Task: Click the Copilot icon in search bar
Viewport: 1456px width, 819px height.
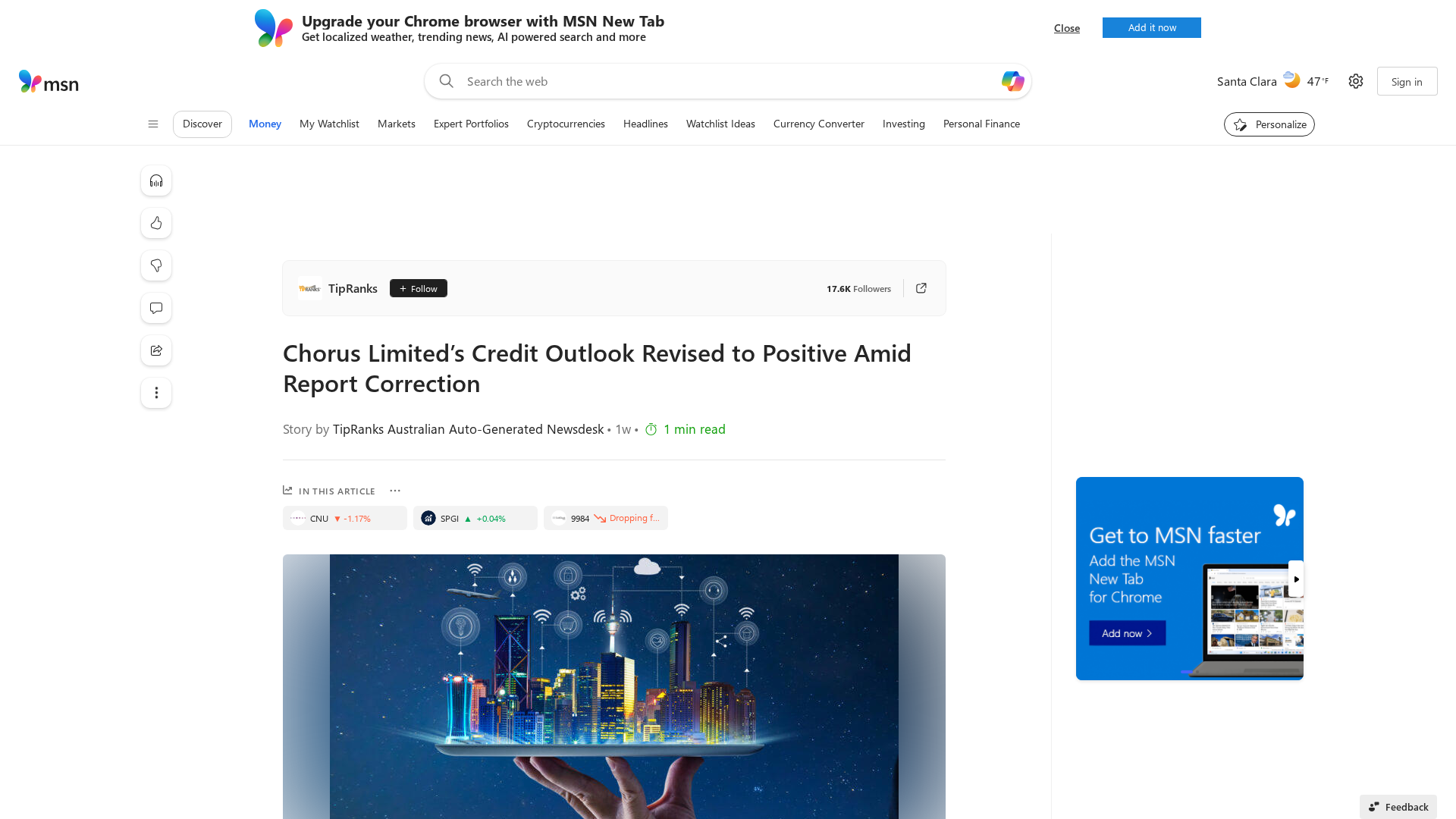Action: click(x=1012, y=81)
